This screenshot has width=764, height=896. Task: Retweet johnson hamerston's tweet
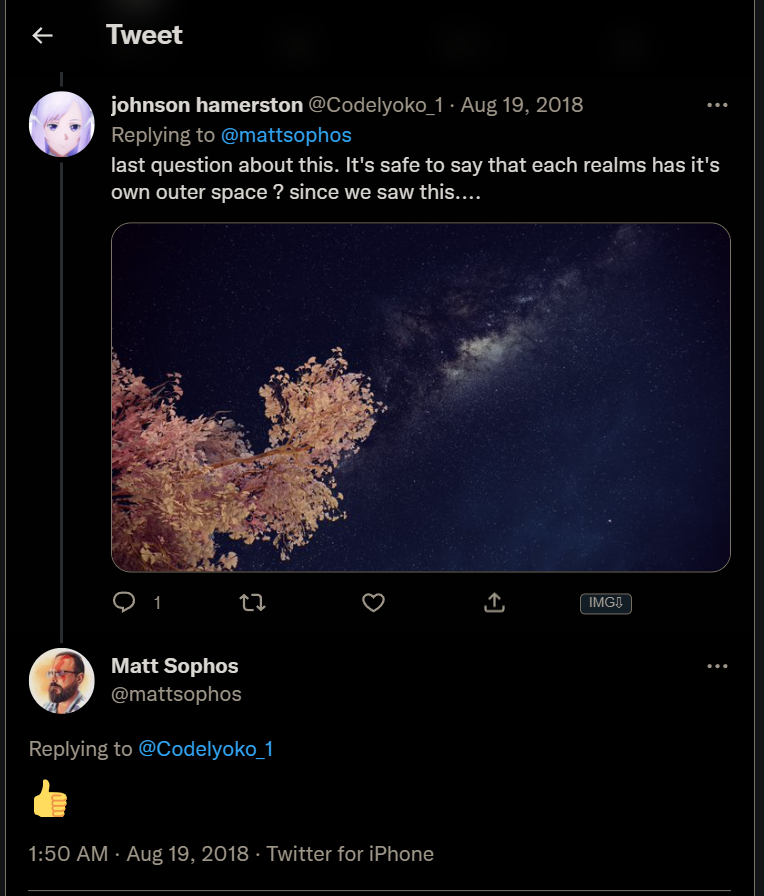(252, 602)
